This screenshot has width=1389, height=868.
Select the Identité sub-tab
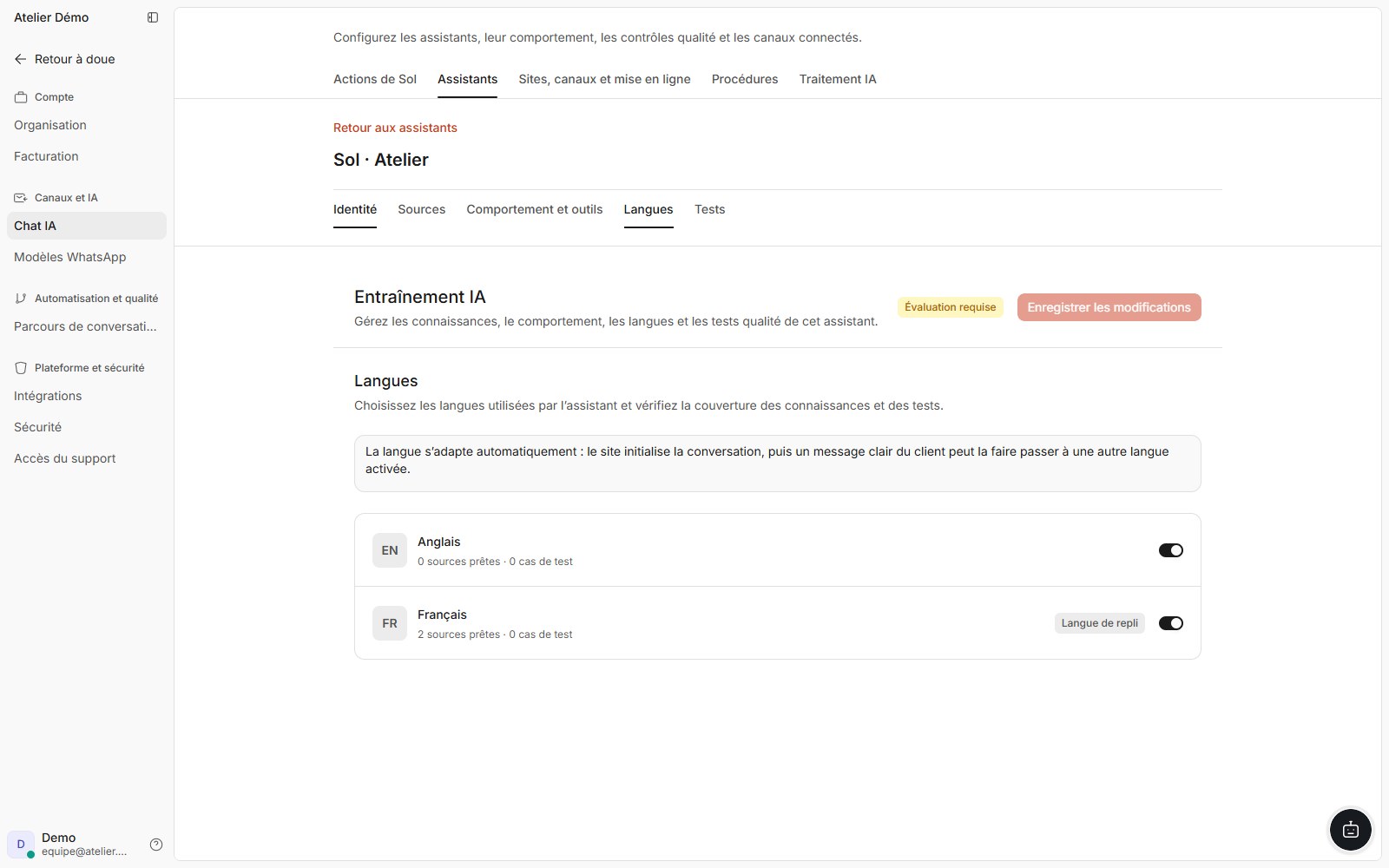pyautogui.click(x=355, y=209)
